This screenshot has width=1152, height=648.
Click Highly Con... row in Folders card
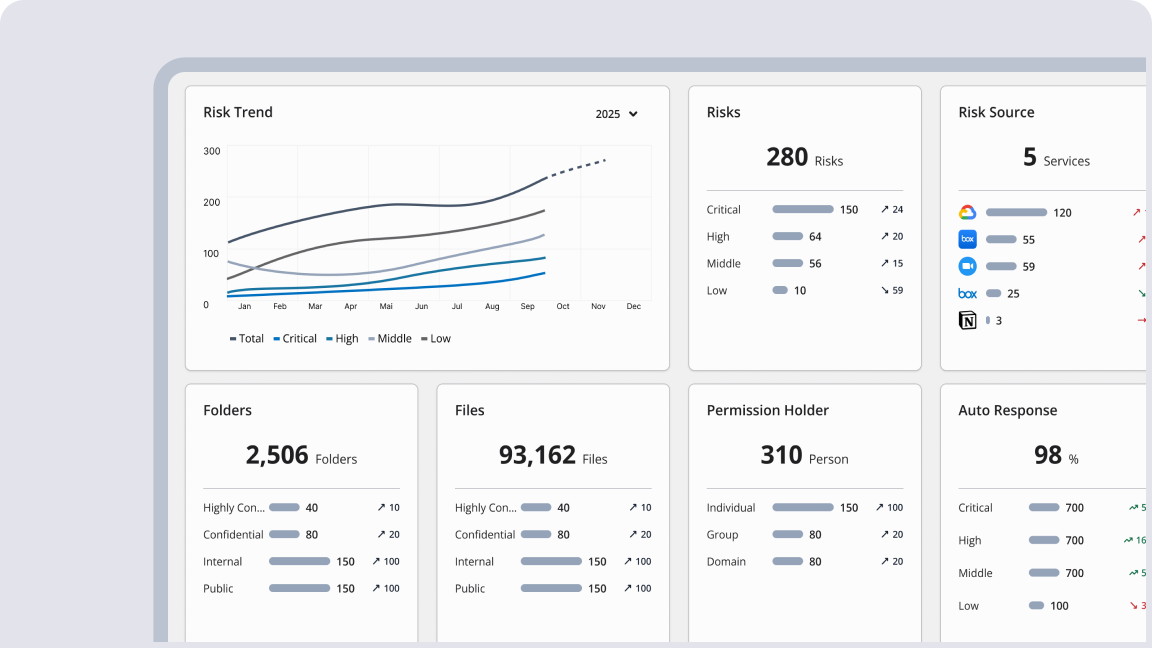301,508
